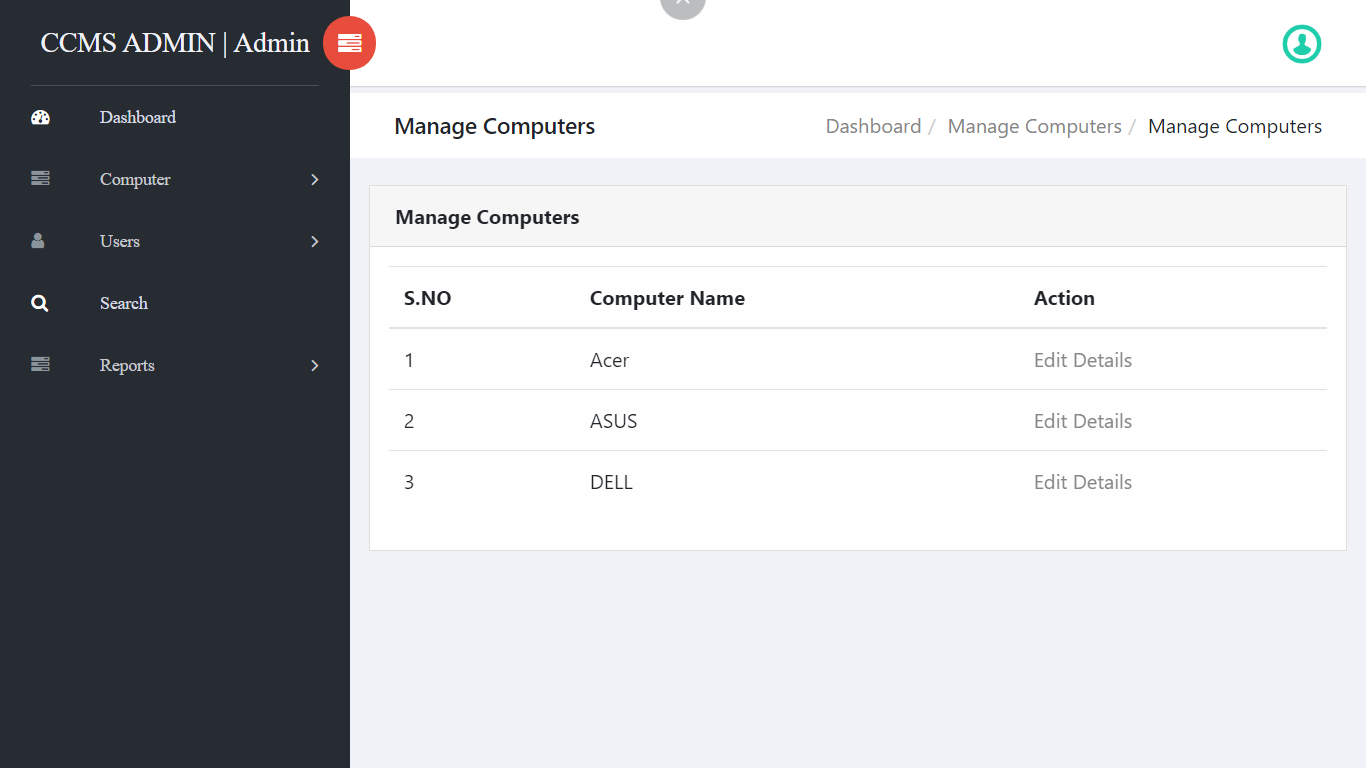Open Dashboard from the breadcrumb trail
1366x768 pixels.
873,126
